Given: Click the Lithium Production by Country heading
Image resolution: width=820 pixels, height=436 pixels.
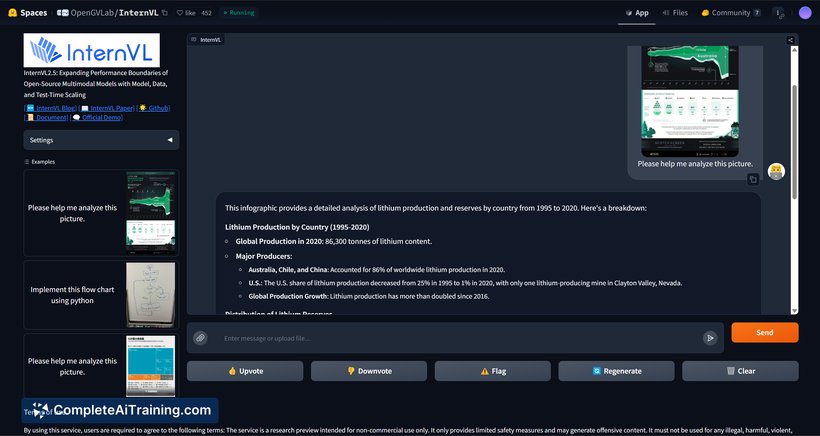Looking at the screenshot, I should coord(297,227).
